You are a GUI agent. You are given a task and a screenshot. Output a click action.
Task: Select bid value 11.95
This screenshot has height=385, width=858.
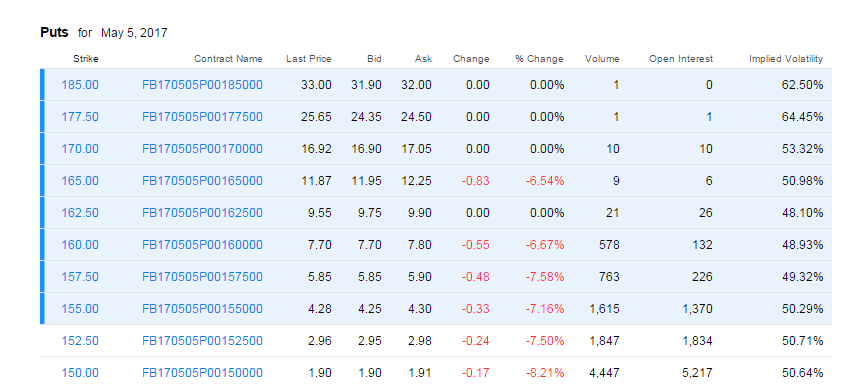pos(366,181)
